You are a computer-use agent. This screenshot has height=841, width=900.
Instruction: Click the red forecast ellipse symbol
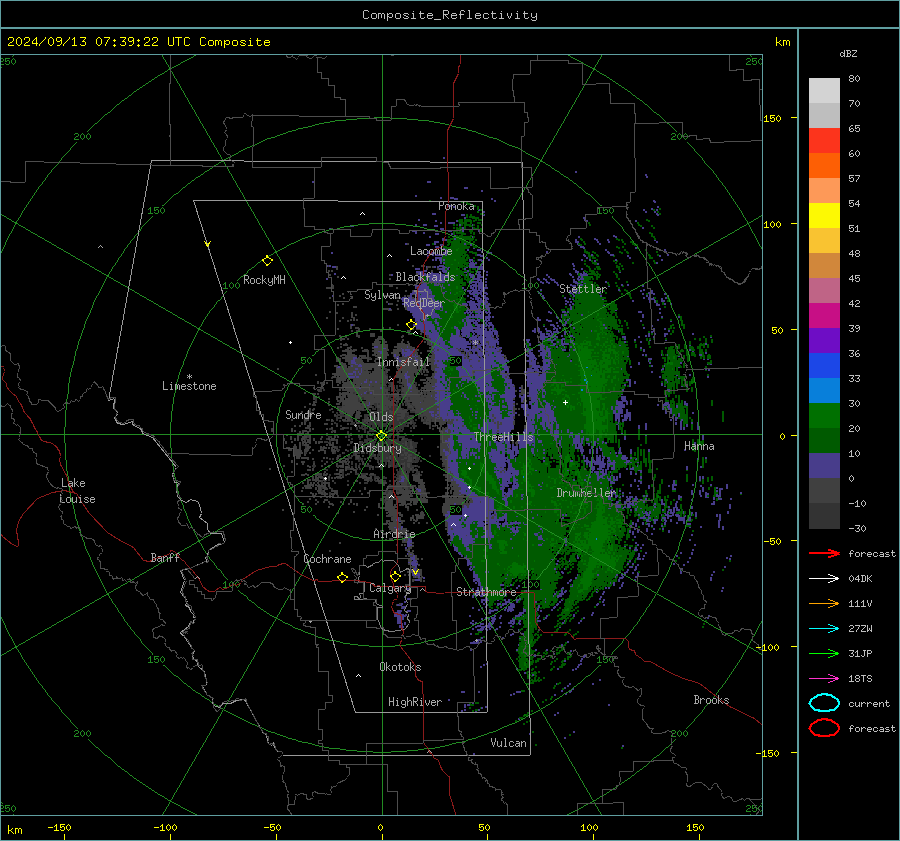[x=824, y=728]
